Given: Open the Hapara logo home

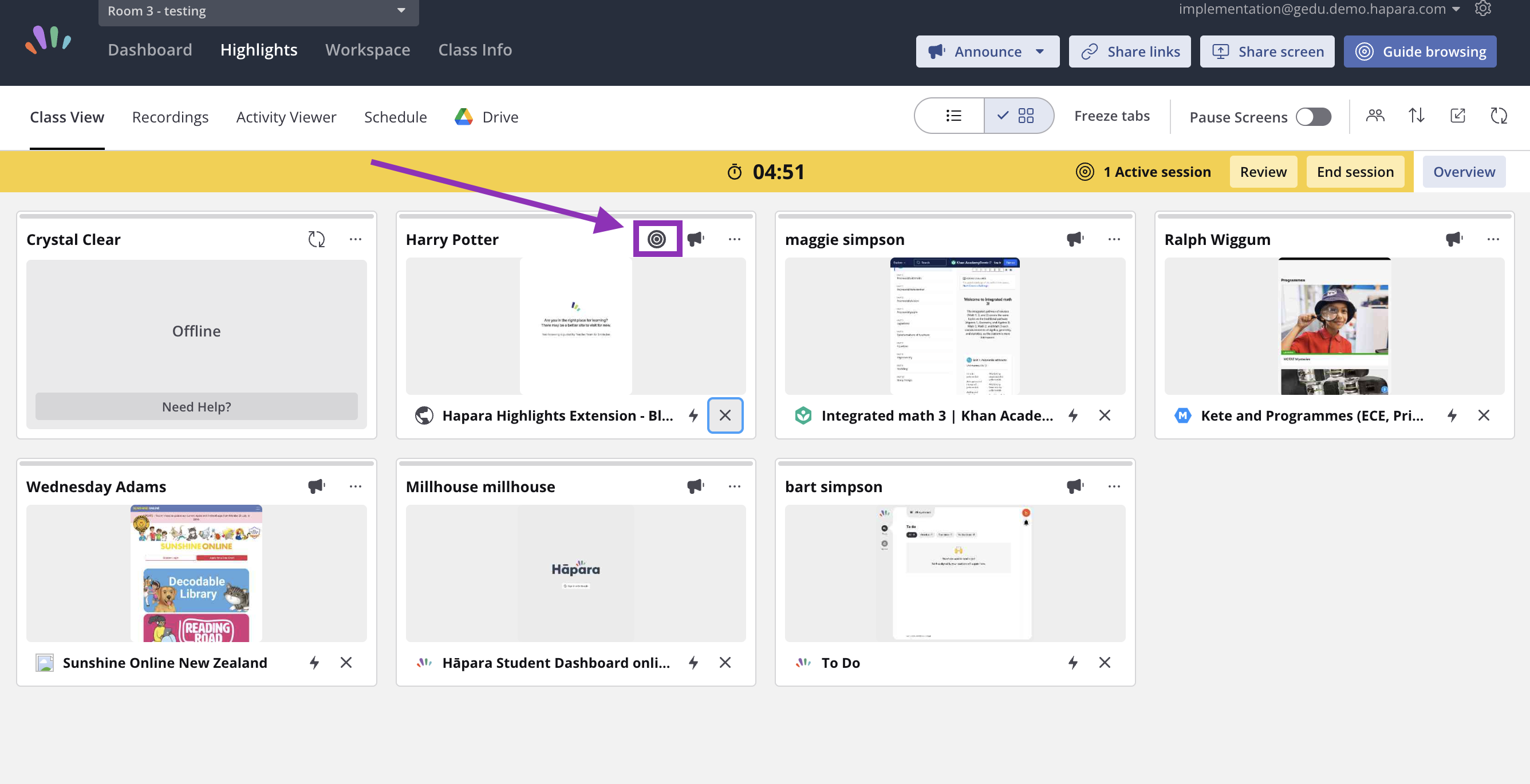Looking at the screenshot, I should tap(48, 41).
